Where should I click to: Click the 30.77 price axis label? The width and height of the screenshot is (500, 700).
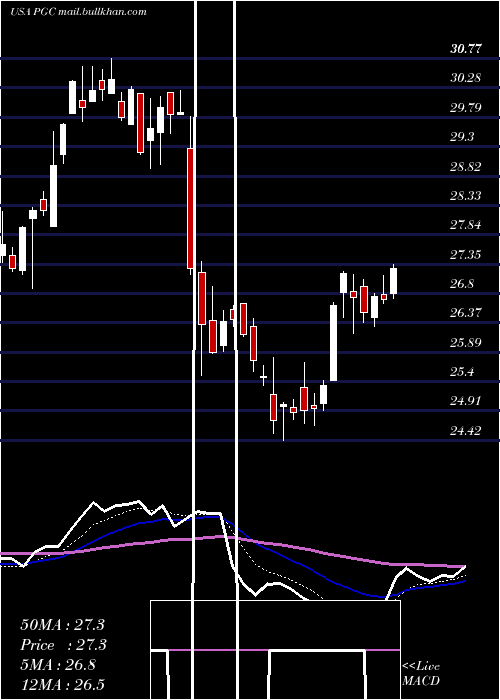466,49
